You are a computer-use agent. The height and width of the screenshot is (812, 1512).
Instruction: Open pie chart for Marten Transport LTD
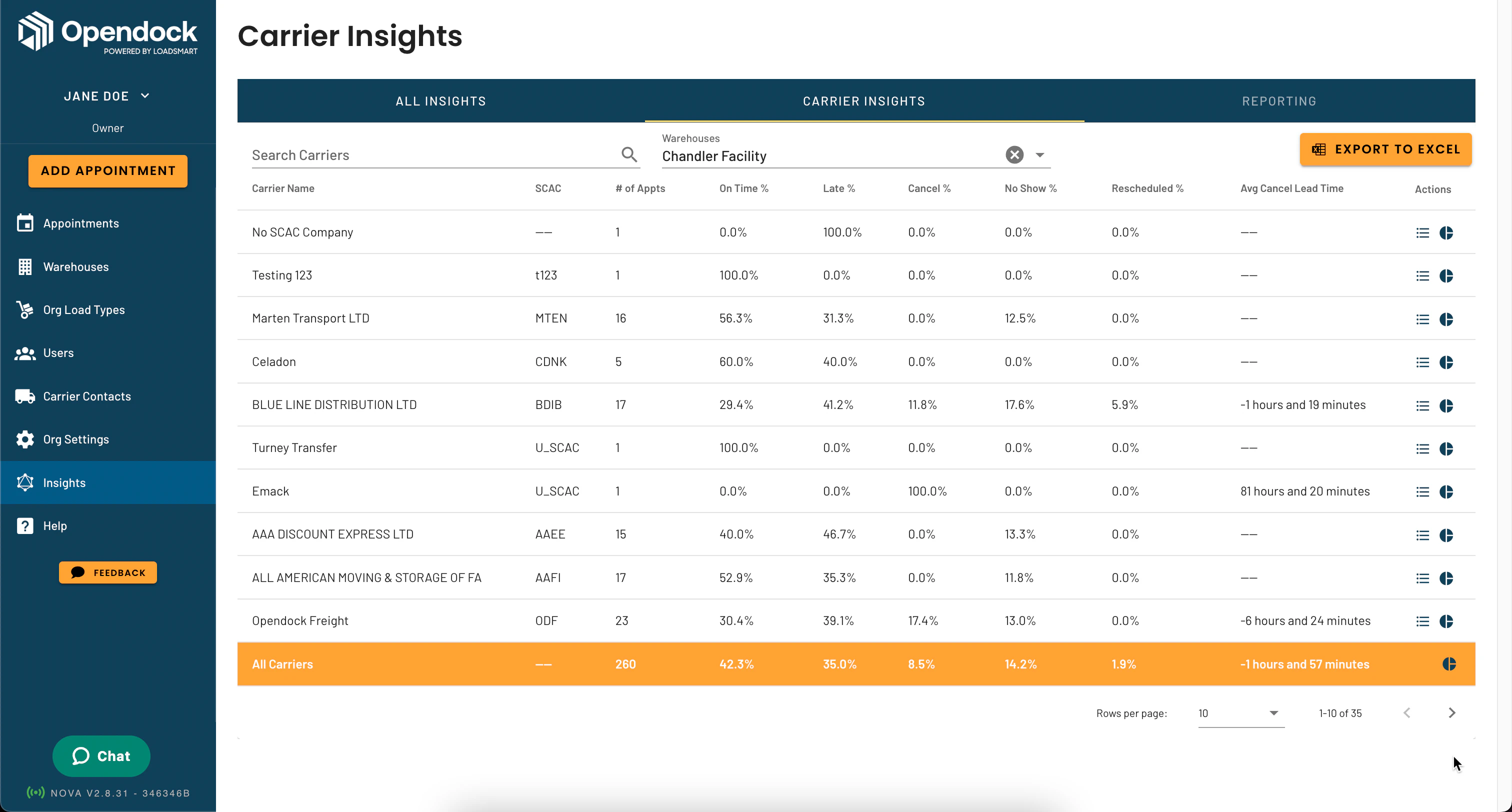coord(1446,319)
